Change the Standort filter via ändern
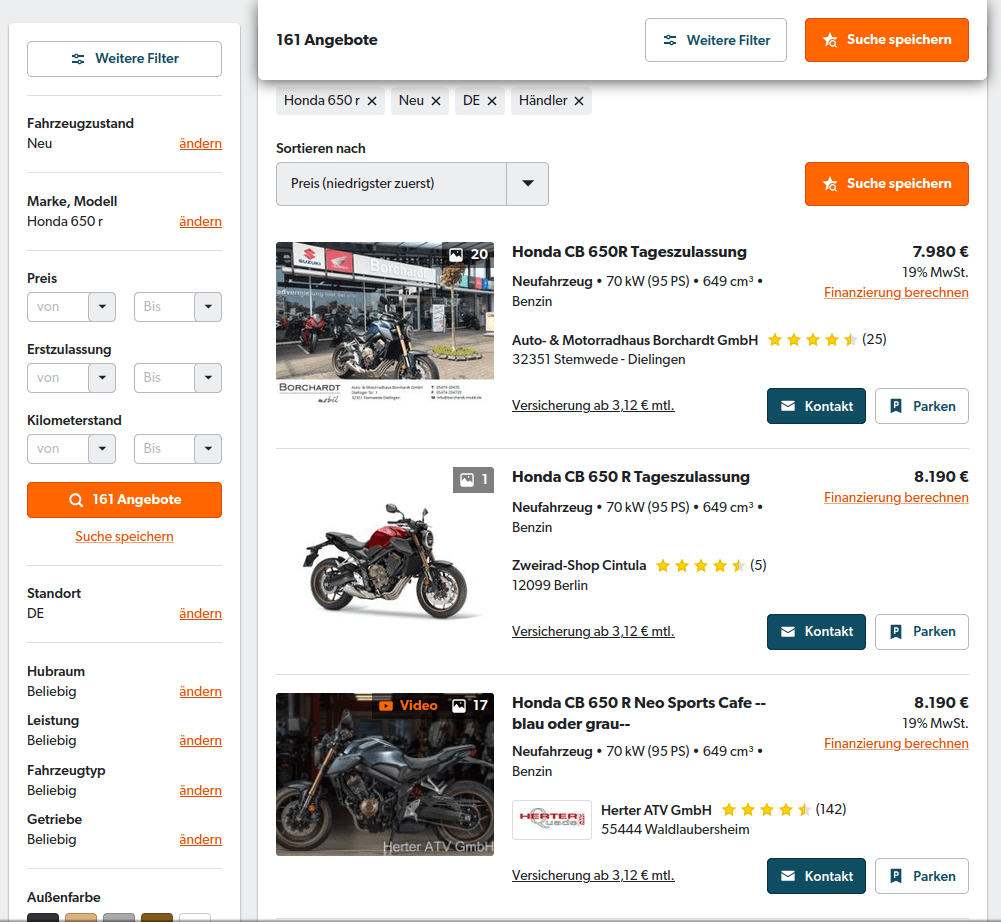 click(200, 614)
